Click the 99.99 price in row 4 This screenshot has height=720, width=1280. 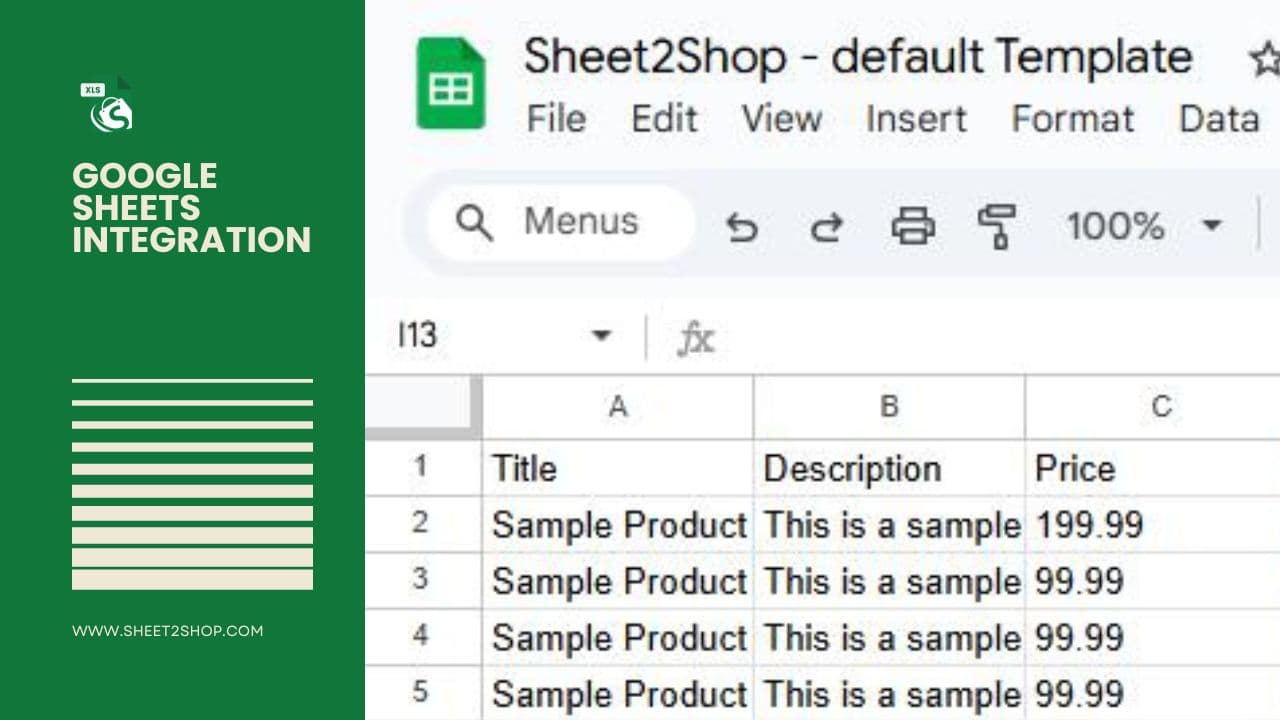coord(1153,636)
